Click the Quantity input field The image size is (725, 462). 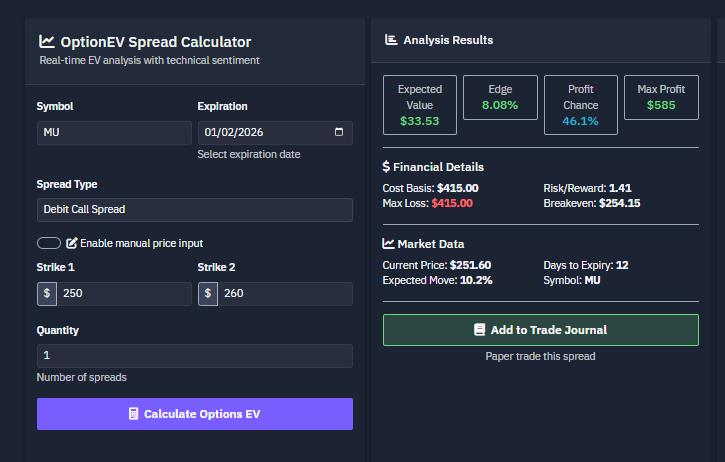tap(195, 356)
